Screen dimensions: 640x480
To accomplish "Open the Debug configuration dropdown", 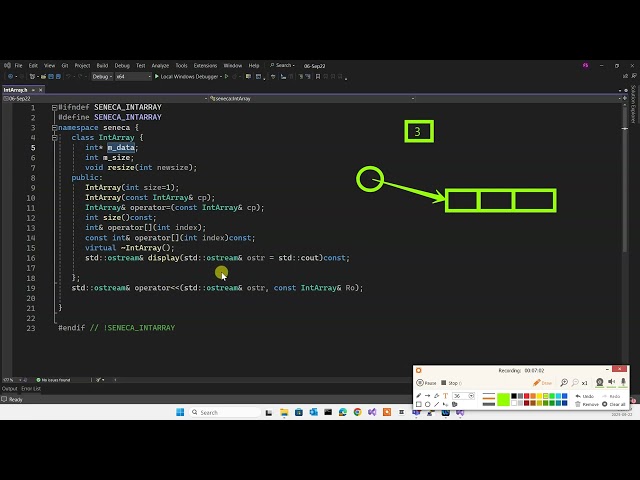I will coord(103,76).
